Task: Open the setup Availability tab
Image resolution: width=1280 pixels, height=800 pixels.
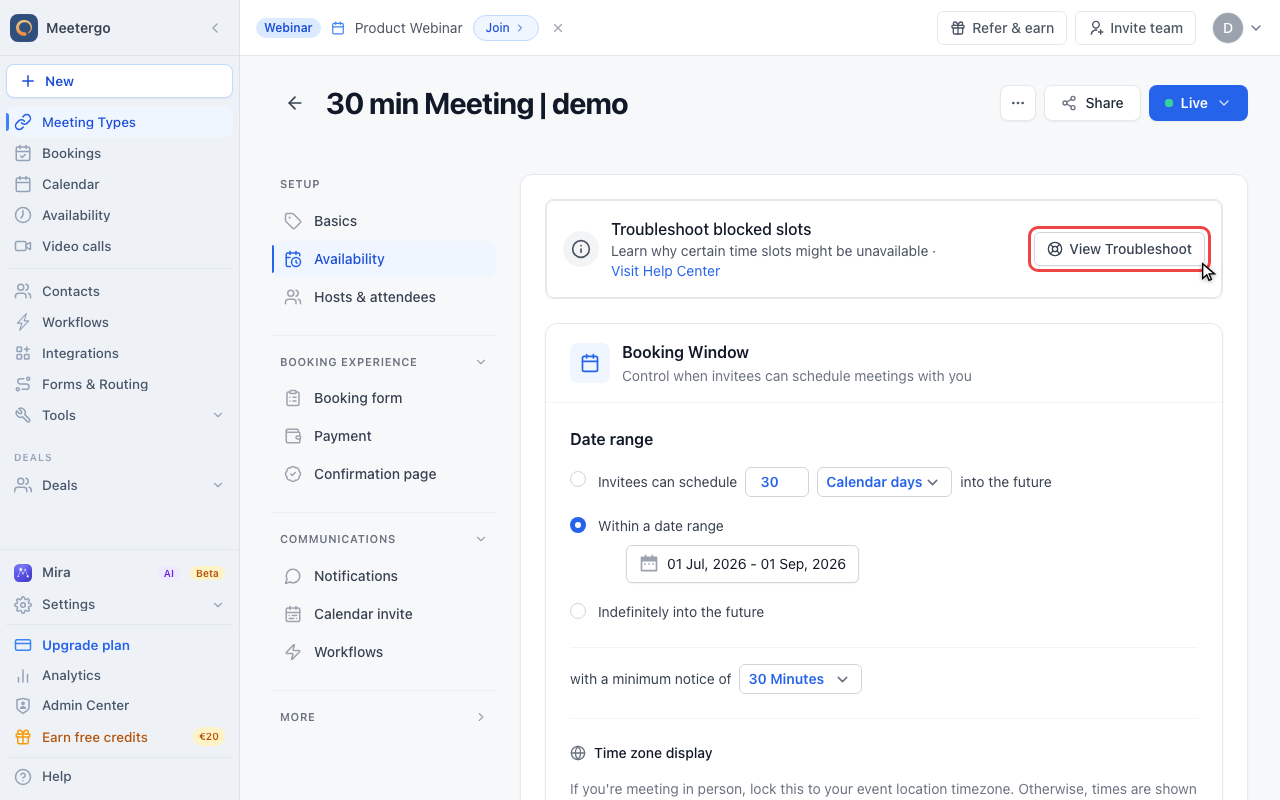Action: 384,259
